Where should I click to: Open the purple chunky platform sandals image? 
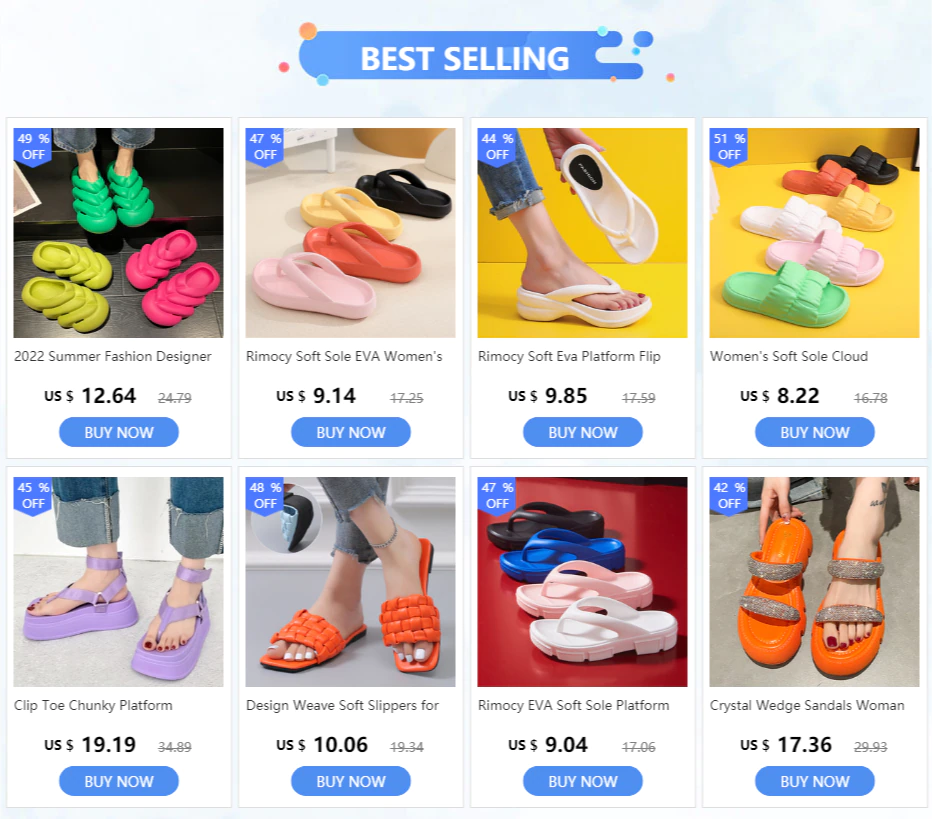(118, 582)
